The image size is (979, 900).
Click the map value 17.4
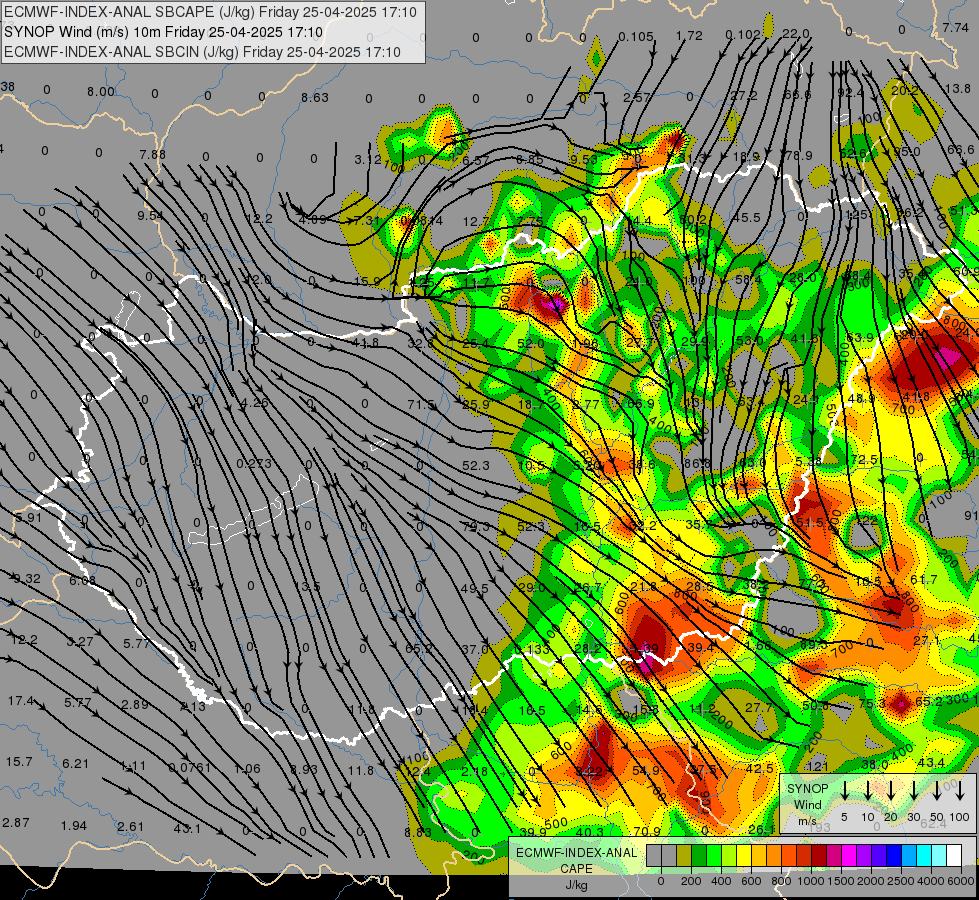pyautogui.click(x=21, y=701)
